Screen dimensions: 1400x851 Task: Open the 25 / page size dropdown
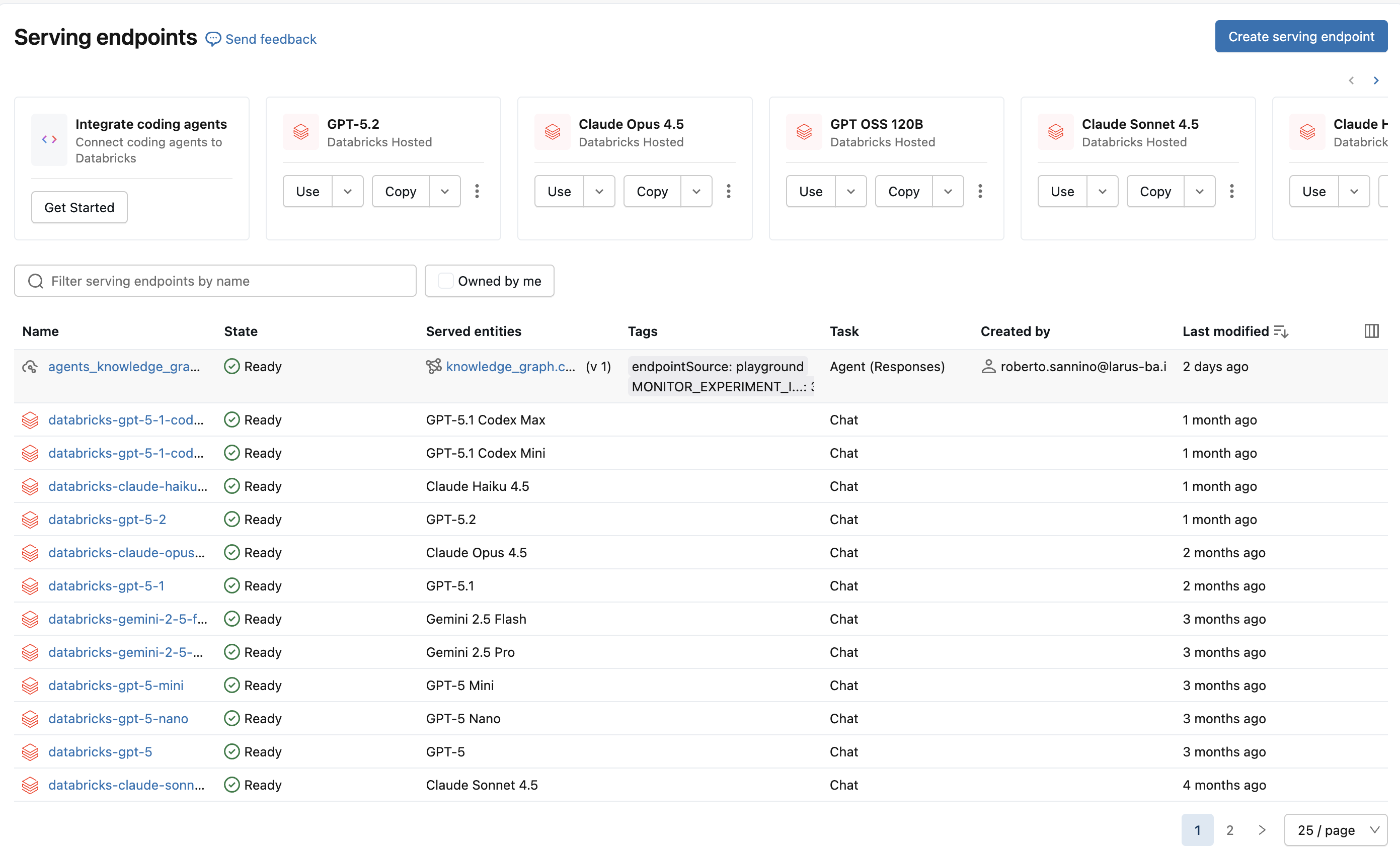1335,830
